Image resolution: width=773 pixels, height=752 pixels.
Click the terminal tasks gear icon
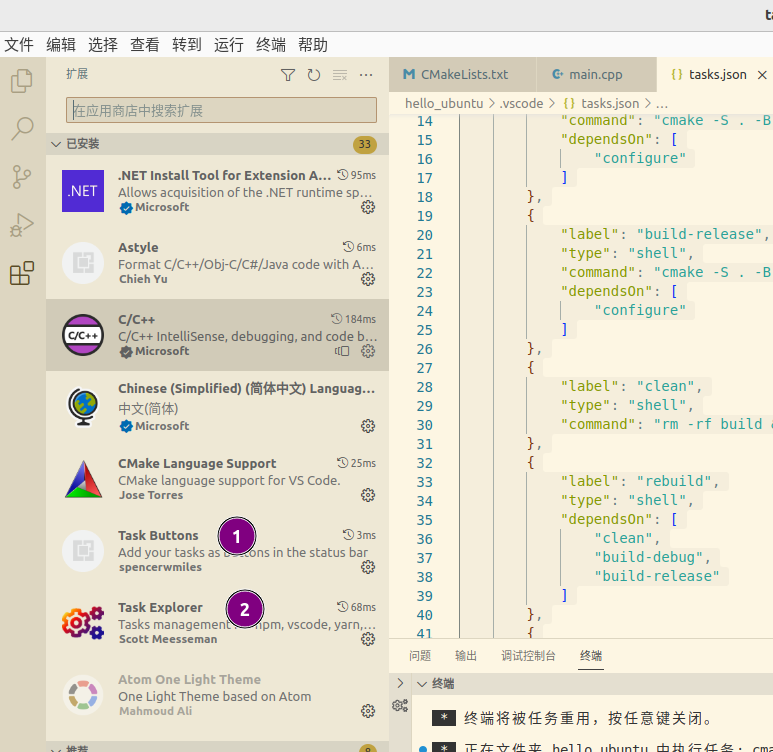[x=400, y=706]
